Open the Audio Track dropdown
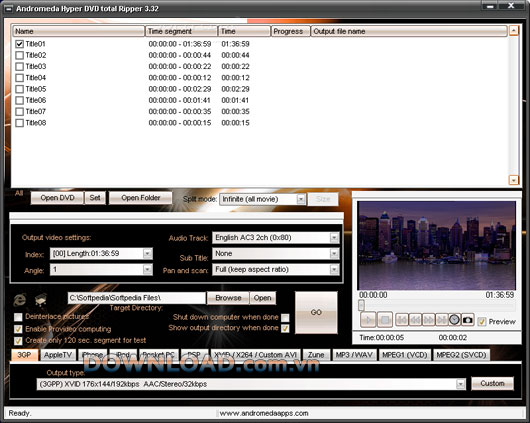The width and height of the screenshot is (530, 423). 334,238
